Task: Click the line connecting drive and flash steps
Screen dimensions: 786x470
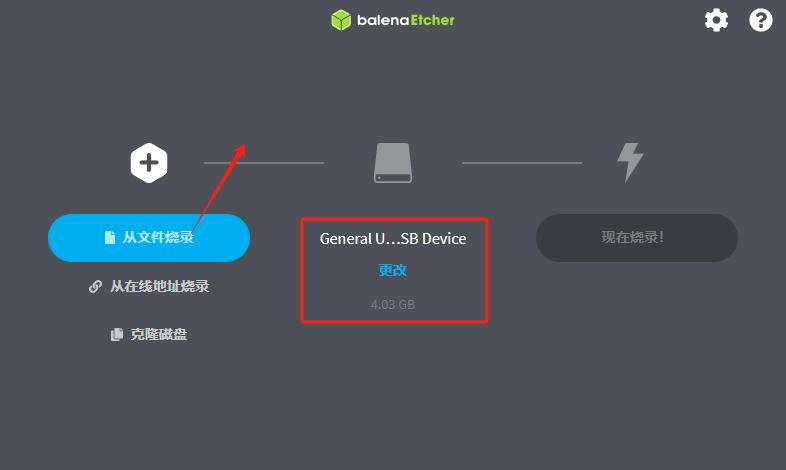Action: pos(522,163)
